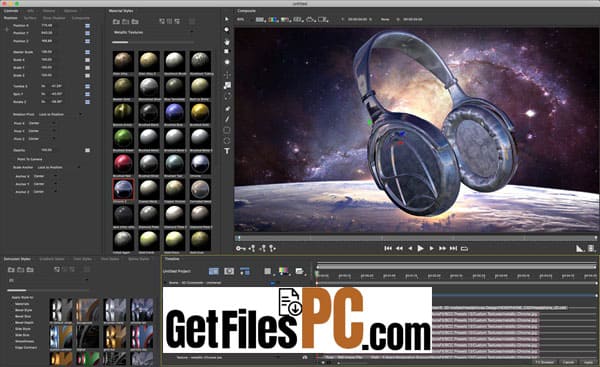Image resolution: width=600 pixels, height=367 pixels.
Task: Open the FX Browser button
Action: (545, 362)
